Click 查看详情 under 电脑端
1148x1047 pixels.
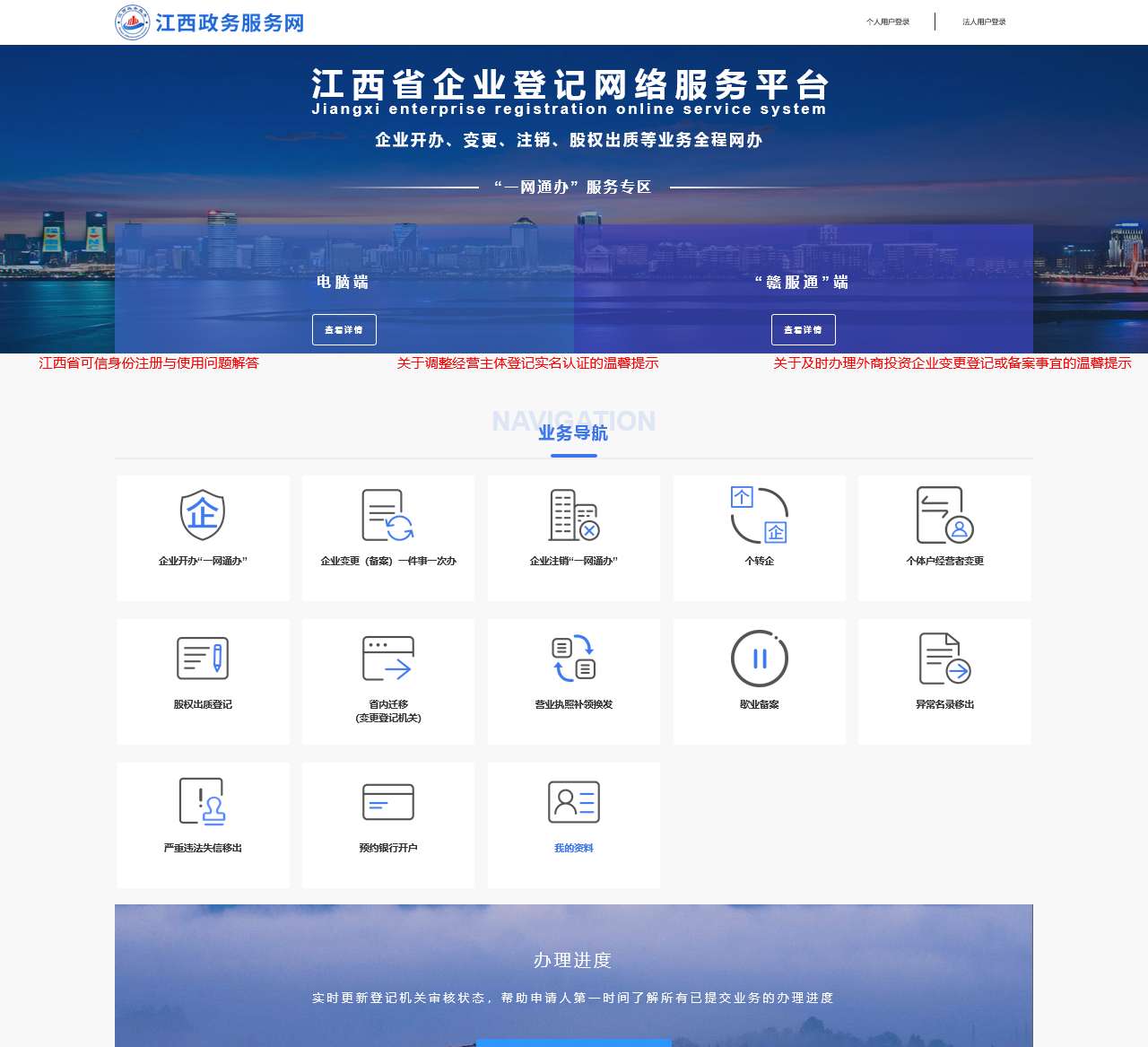pyautogui.click(x=344, y=328)
